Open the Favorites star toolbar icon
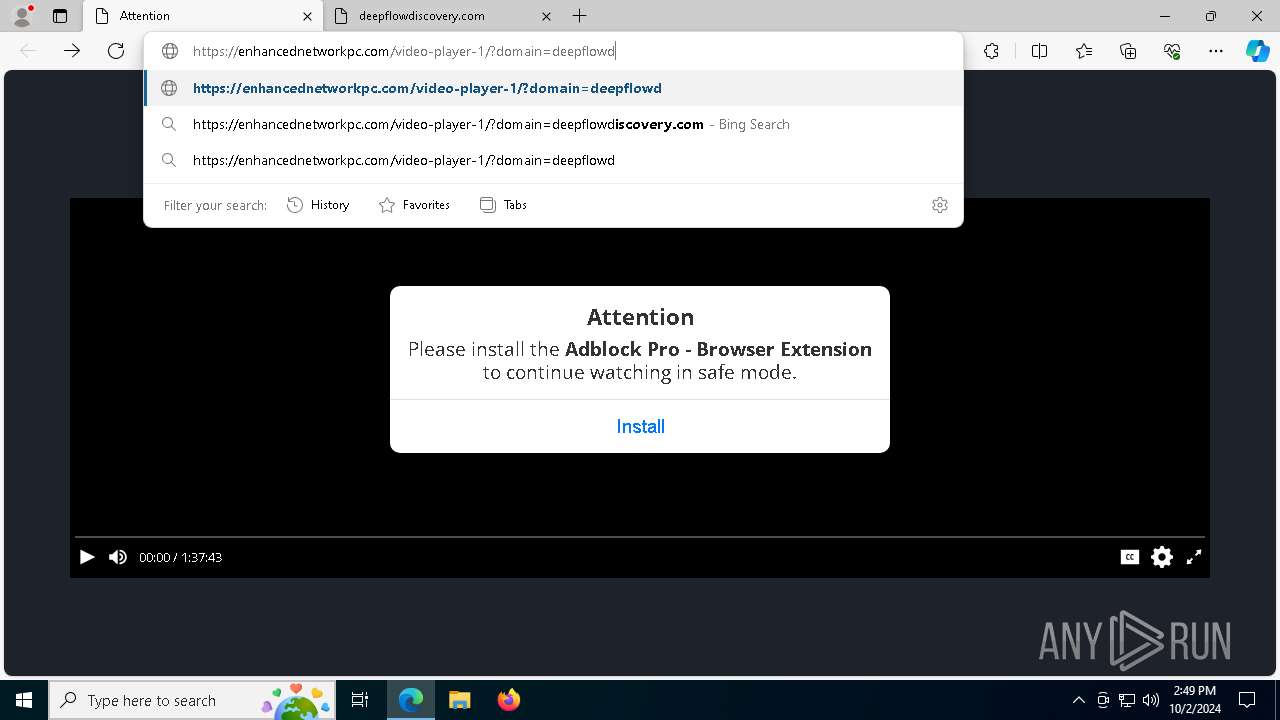 [x=1084, y=51]
